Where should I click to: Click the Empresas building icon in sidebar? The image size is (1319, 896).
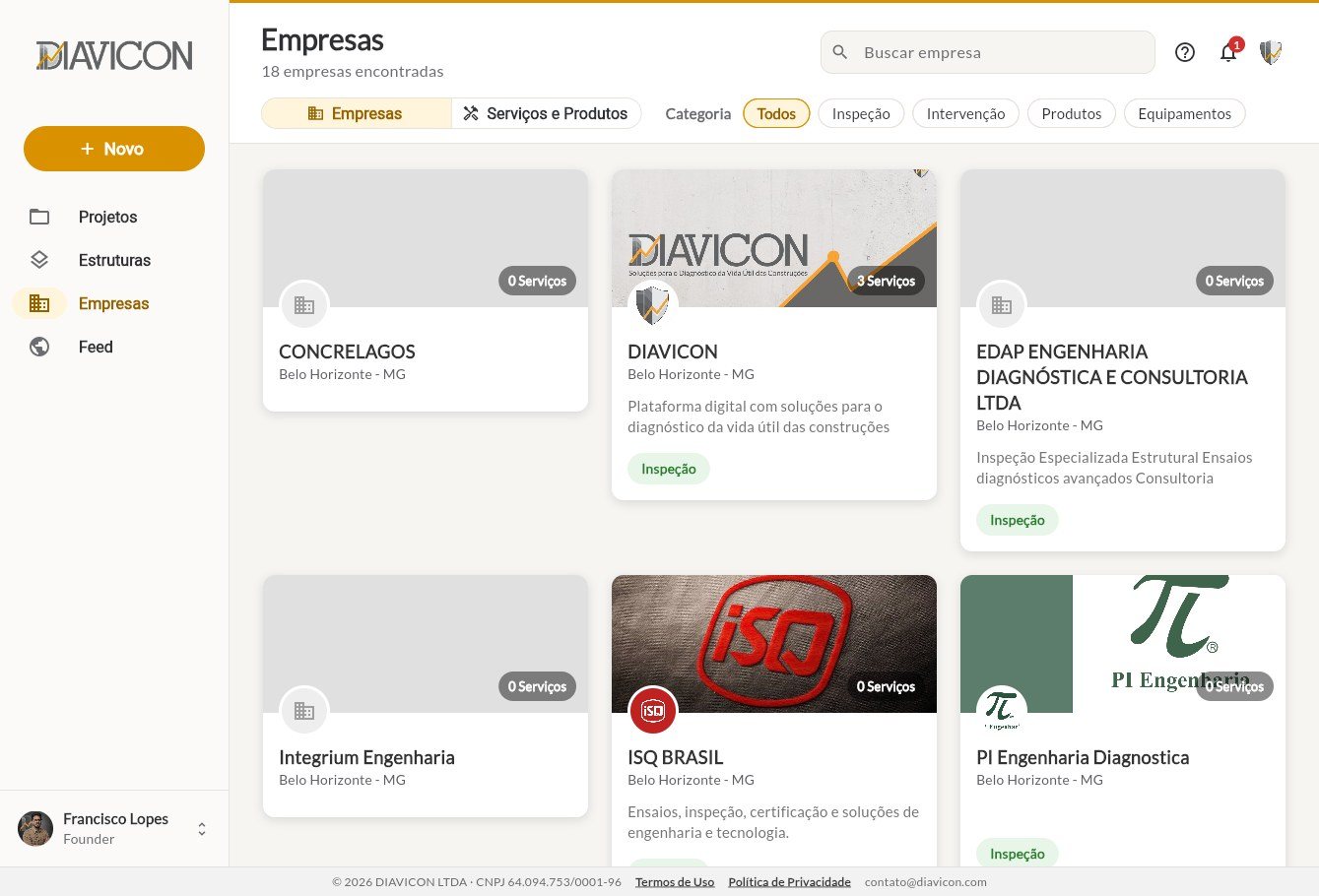(x=39, y=303)
